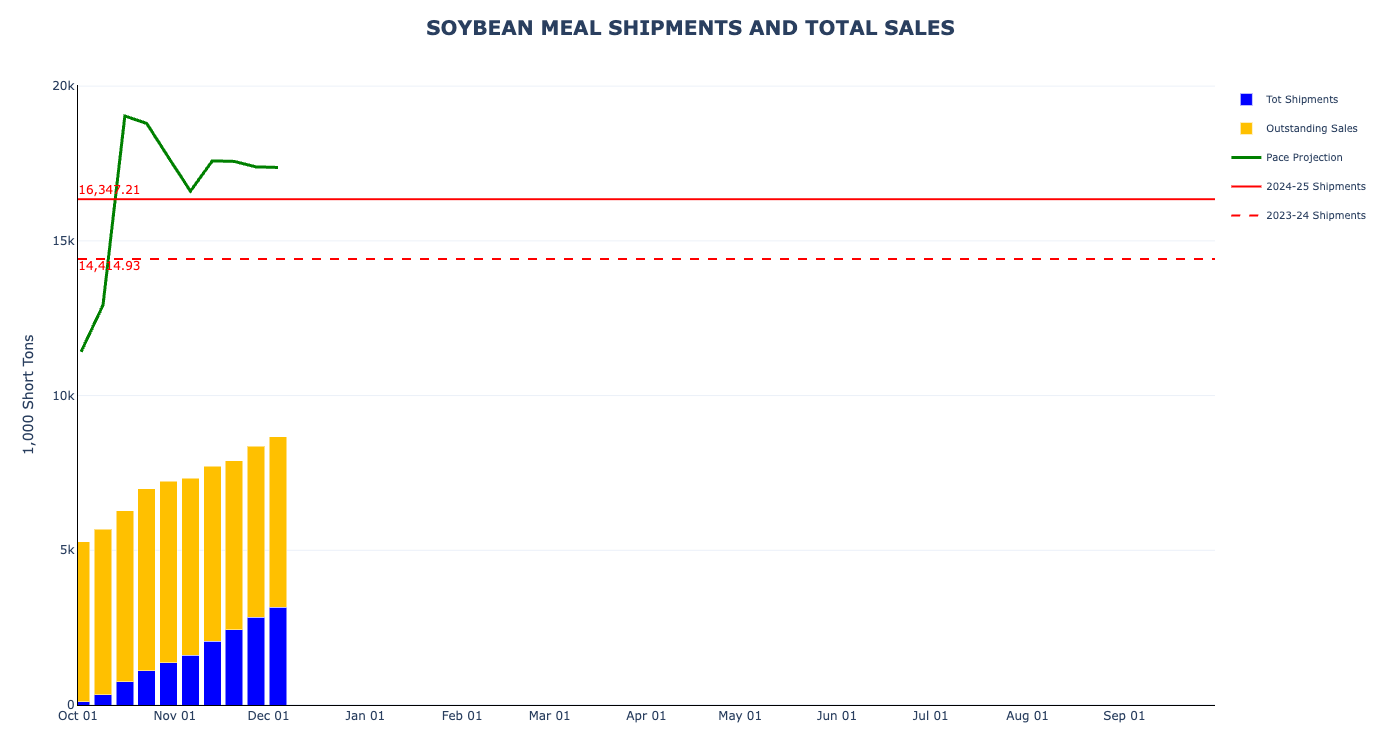1393x755 pixels.
Task: Click the May 01 x-axis tick label
Action: click(740, 716)
